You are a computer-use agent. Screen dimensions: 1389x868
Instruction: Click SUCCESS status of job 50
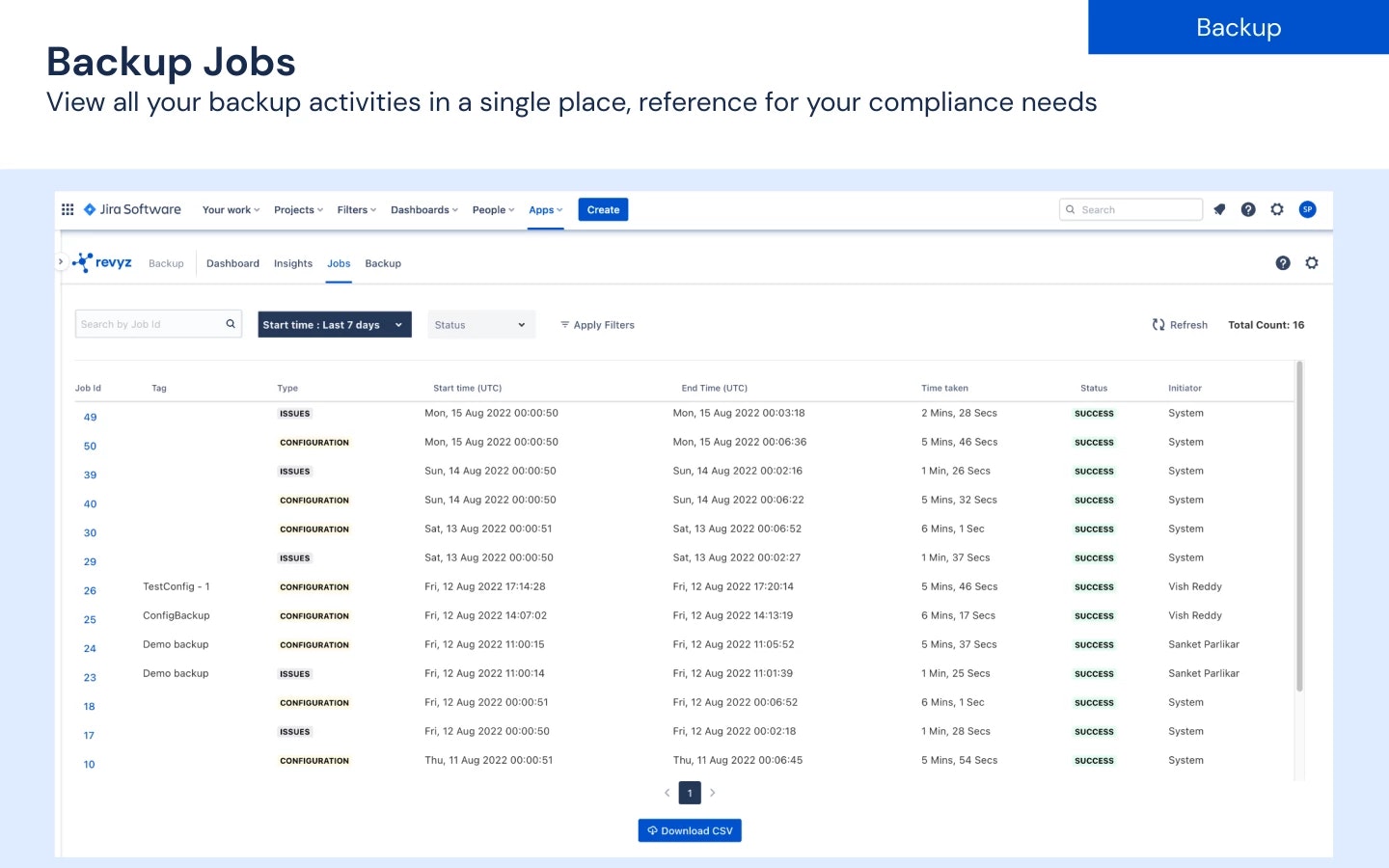pyautogui.click(x=1094, y=443)
